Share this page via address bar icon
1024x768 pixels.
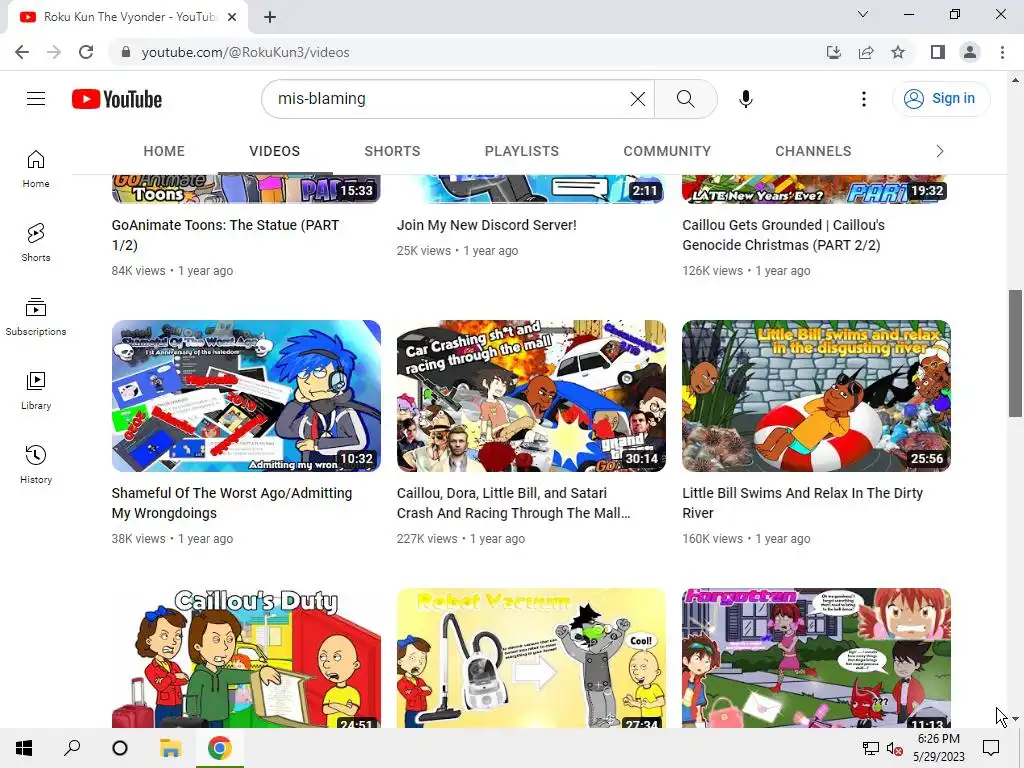coord(866,52)
